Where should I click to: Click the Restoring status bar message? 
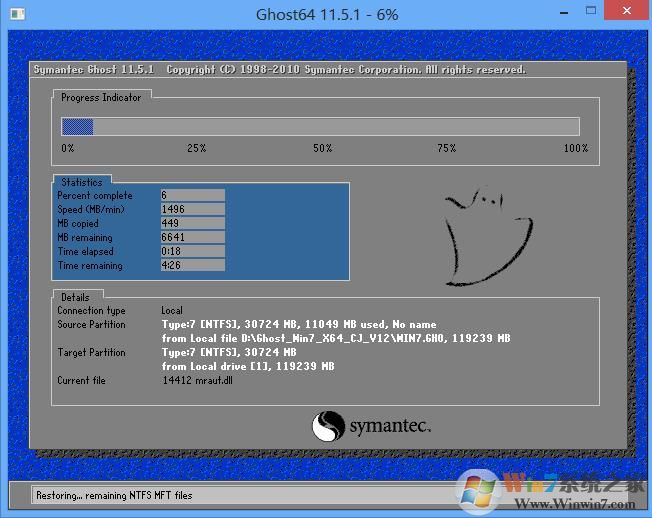(x=113, y=495)
